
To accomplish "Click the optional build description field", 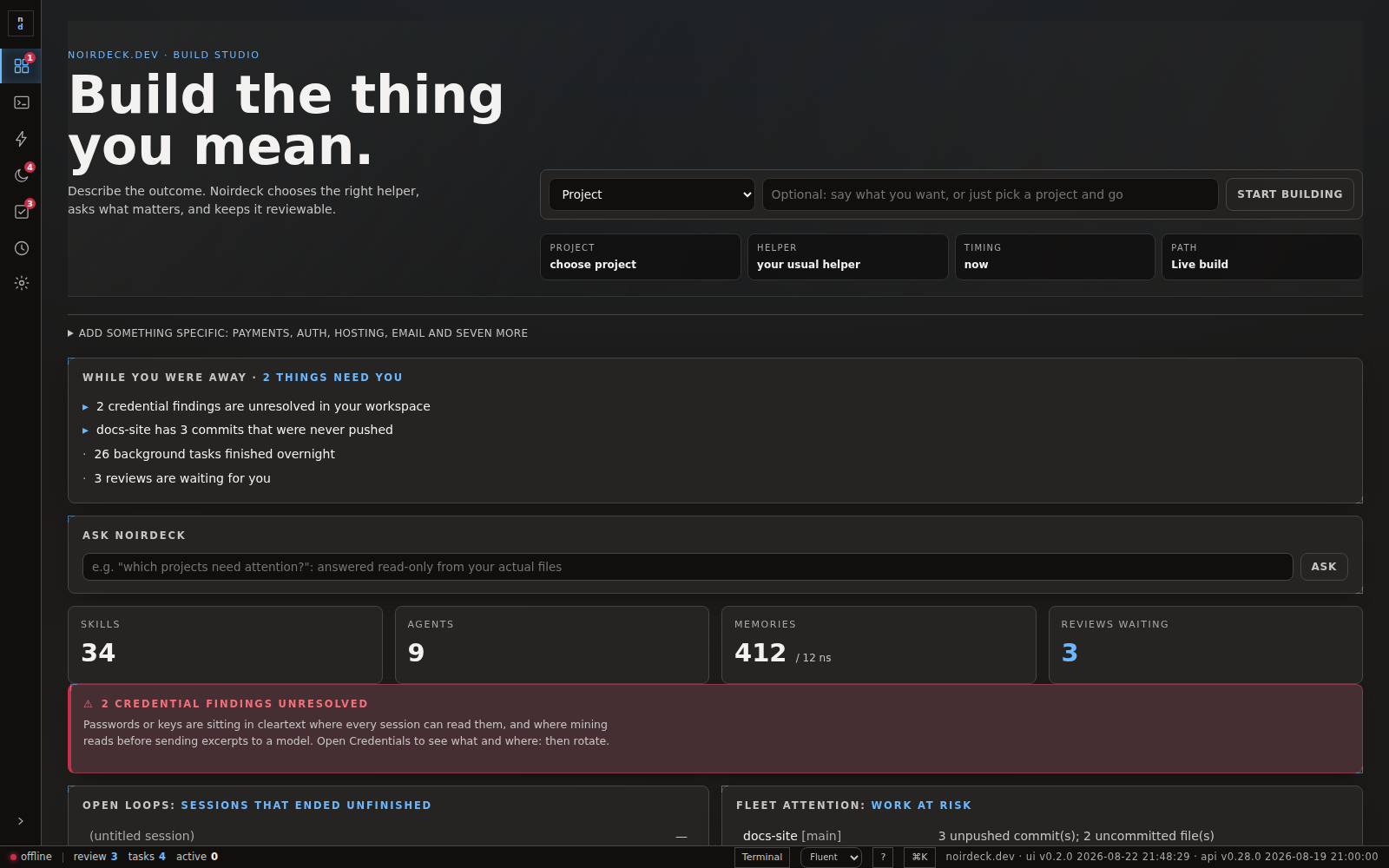I will [x=990, y=194].
